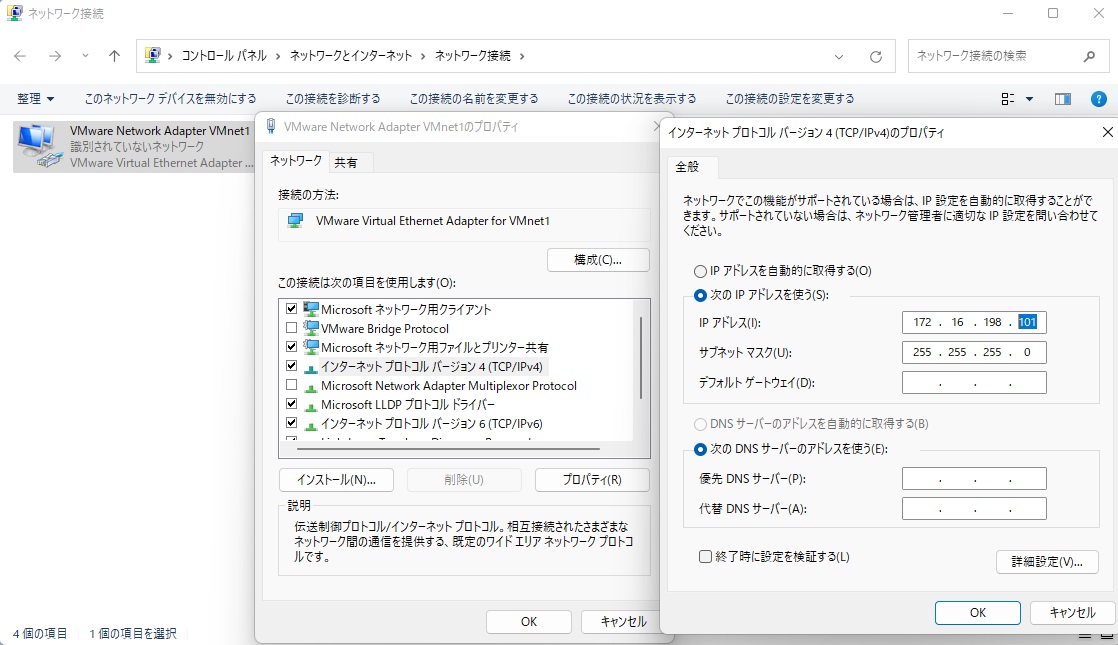Click the Back navigation arrow
1118x645 pixels.
20,56
